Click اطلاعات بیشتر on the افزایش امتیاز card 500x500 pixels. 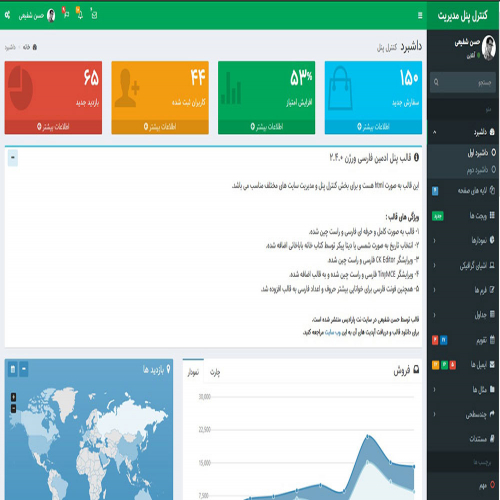(x=267, y=127)
